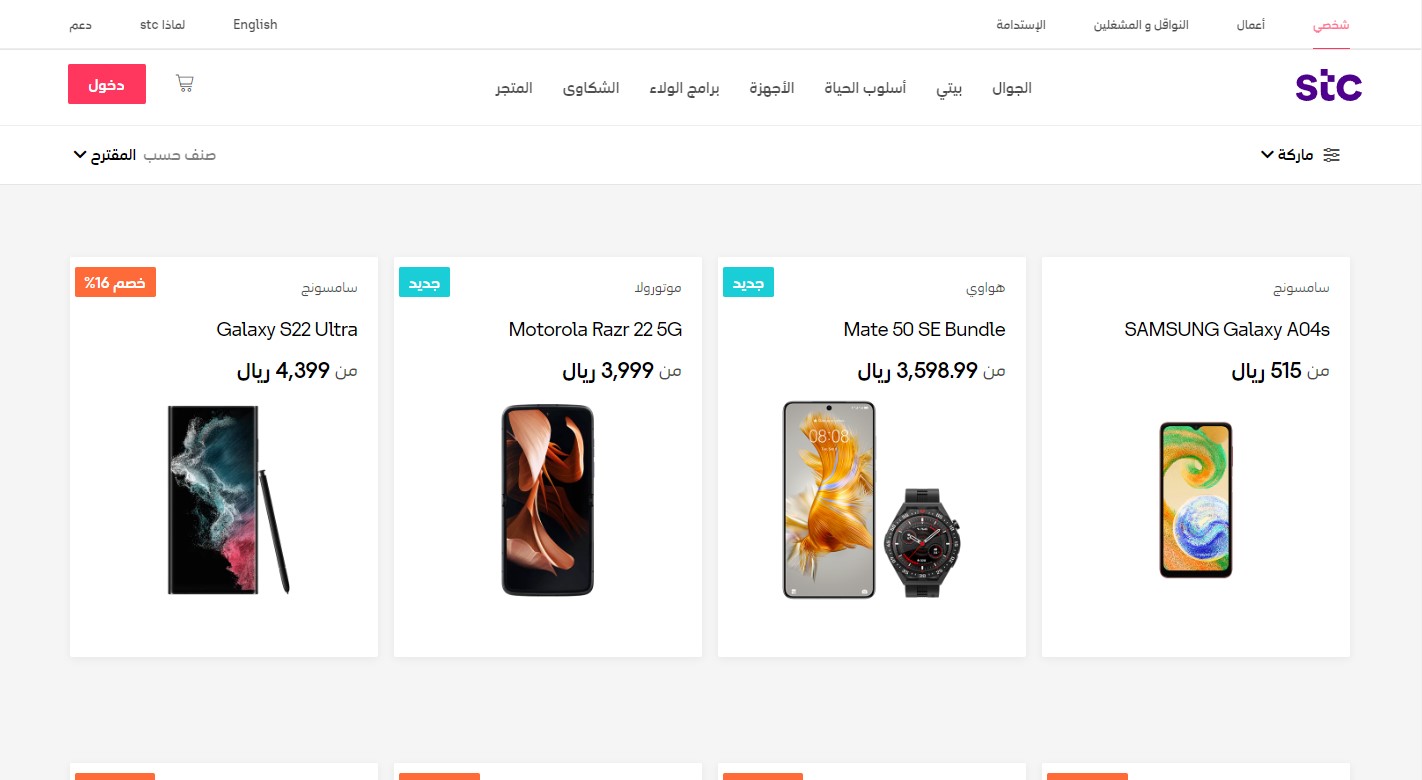Viewport: 1422px width, 780px height.
Task: Switch language to English
Action: coord(255,24)
